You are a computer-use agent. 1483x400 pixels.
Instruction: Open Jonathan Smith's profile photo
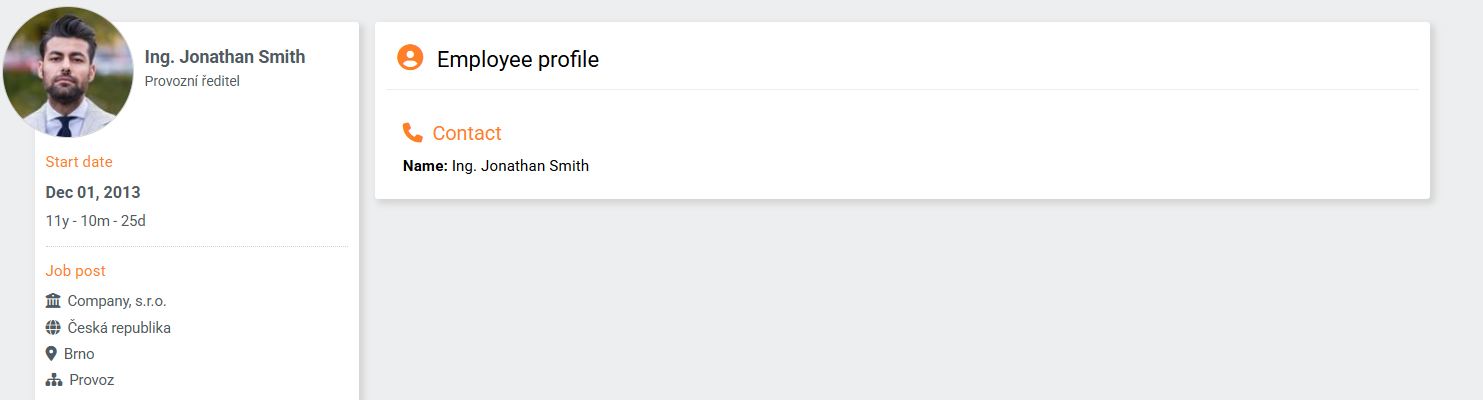tap(68, 72)
